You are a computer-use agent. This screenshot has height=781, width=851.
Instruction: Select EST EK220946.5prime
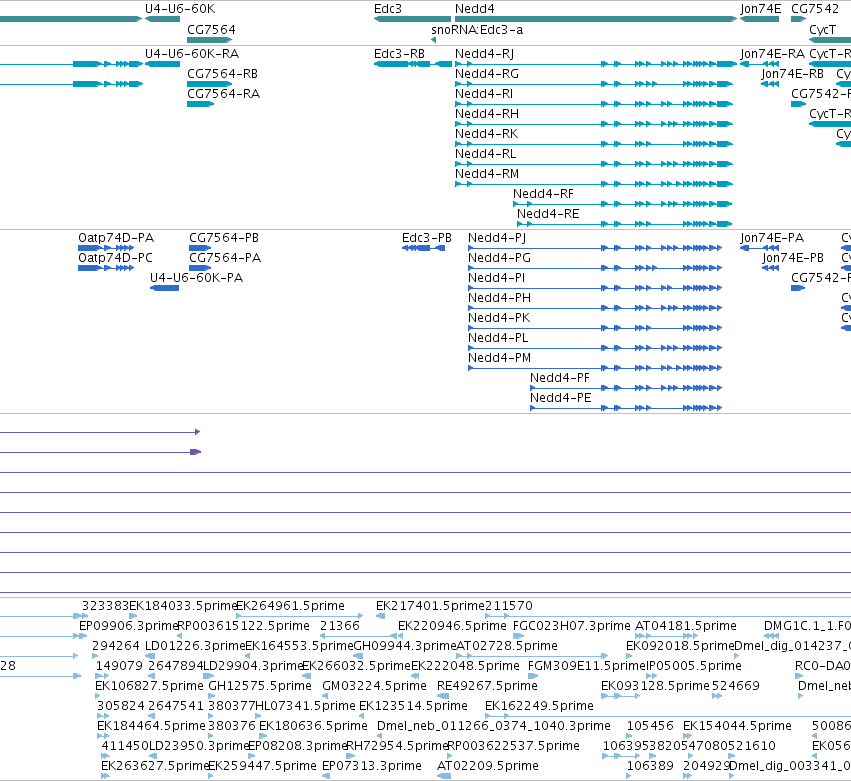(x=400, y=636)
